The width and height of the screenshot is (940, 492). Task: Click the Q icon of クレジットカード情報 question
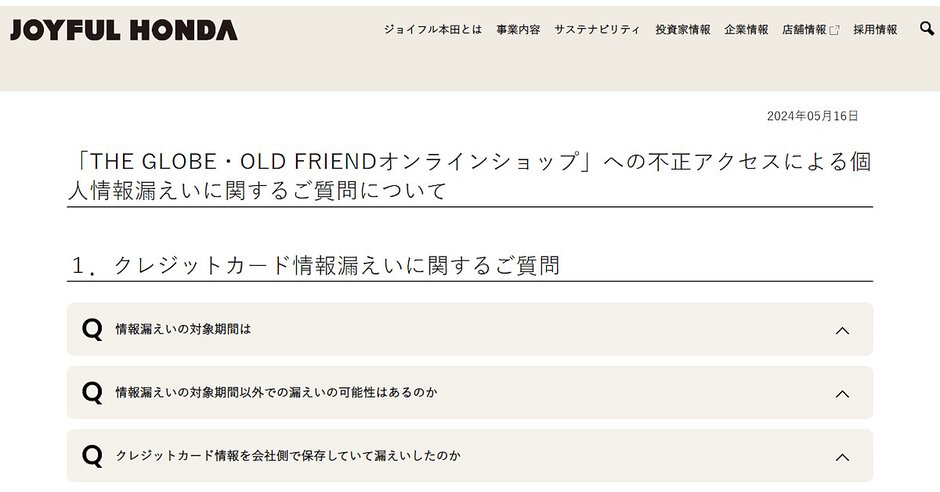[x=92, y=455]
